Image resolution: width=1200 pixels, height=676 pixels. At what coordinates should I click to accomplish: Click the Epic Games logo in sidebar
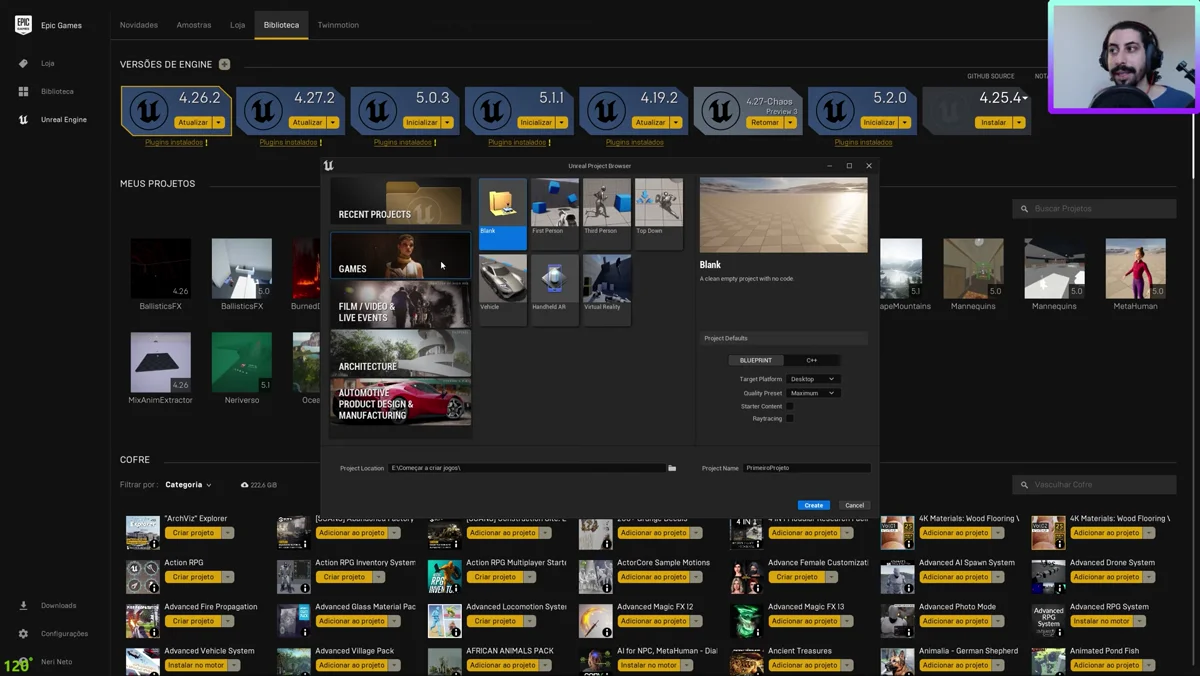pos(23,25)
